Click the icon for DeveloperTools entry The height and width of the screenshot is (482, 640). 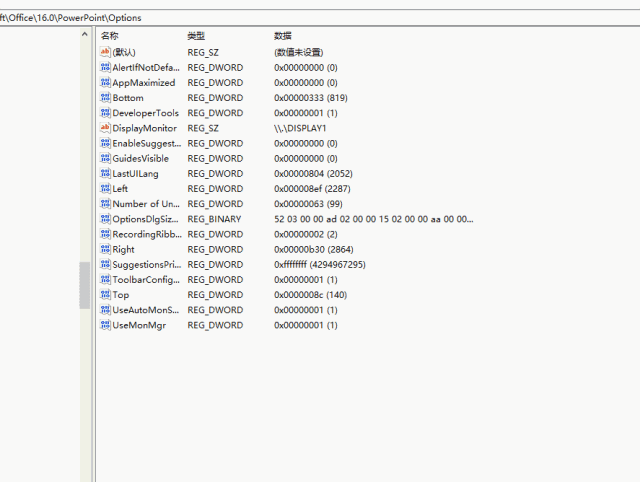point(105,113)
